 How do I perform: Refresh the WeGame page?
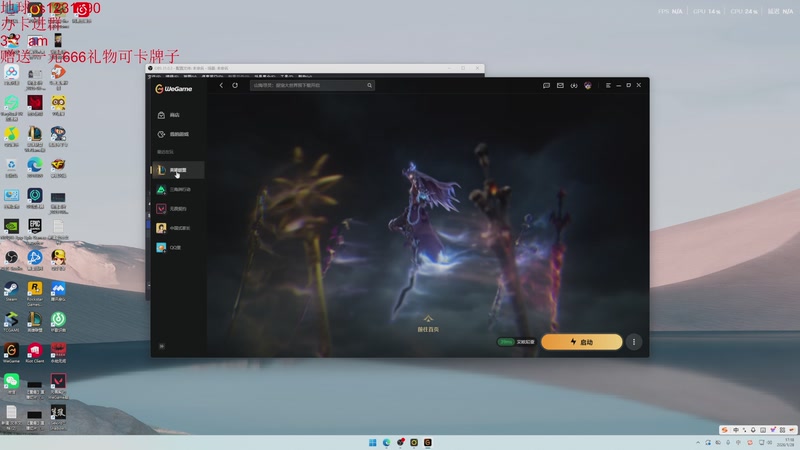[235, 85]
